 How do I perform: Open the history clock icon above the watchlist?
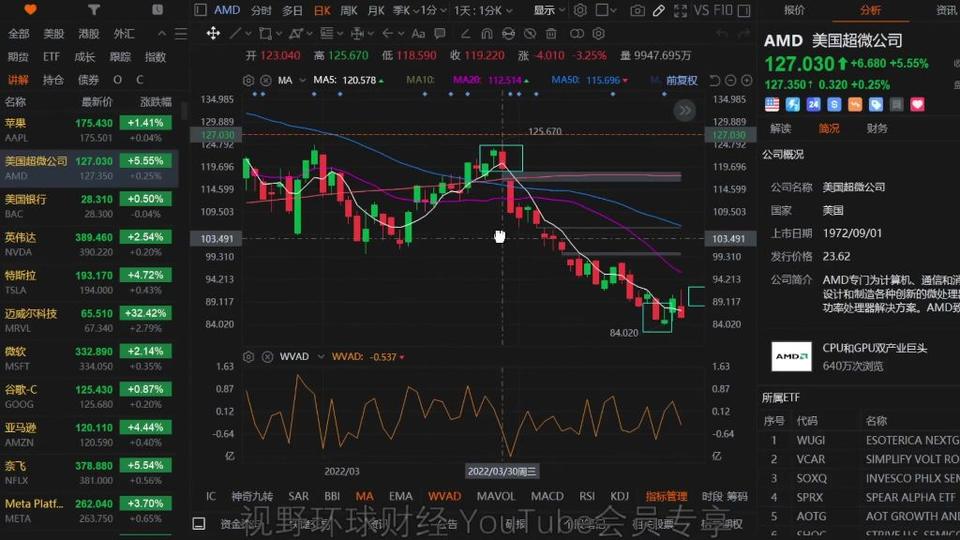(x=157, y=10)
